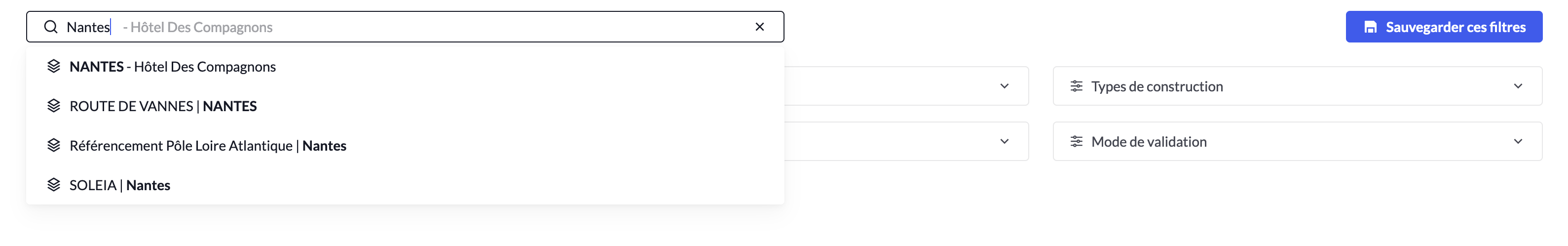The image size is (1568, 246).
Task: Click the save icon on Sauvegarder button
Action: pos(1371,27)
